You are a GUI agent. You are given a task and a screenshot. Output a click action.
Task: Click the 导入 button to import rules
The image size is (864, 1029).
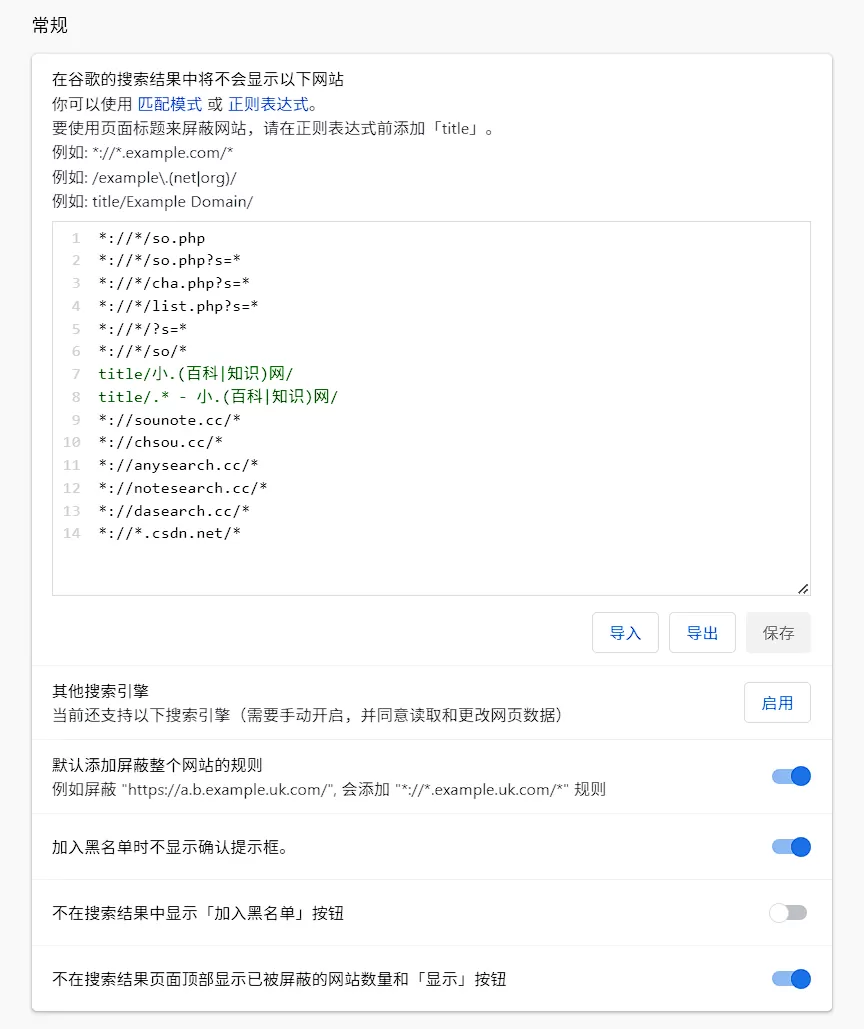click(625, 632)
